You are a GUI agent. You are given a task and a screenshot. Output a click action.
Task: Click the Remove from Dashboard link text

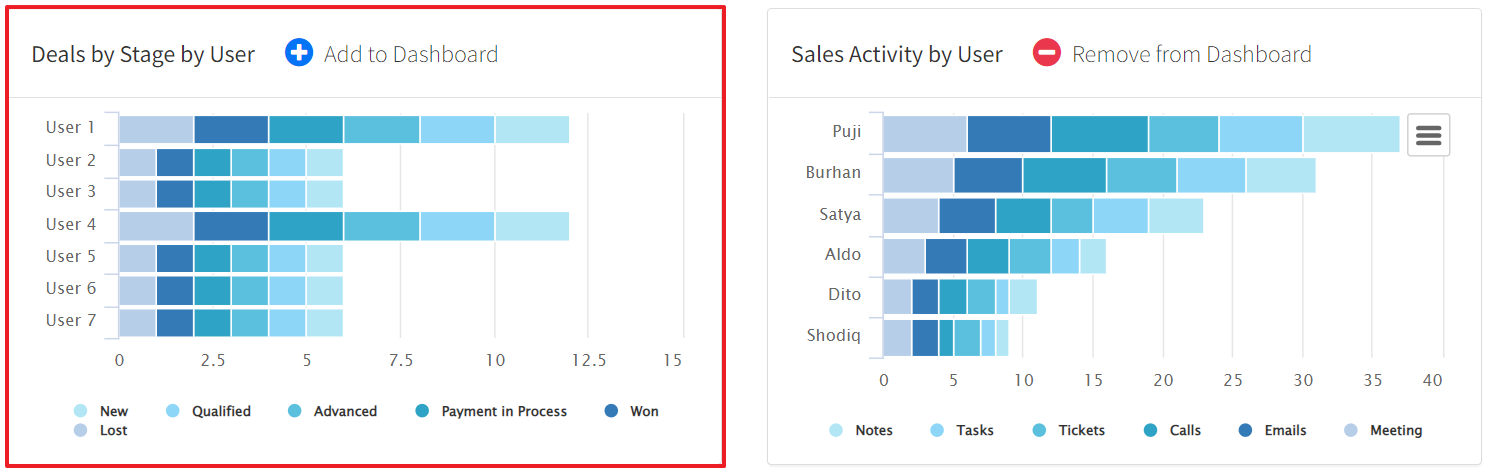(1191, 54)
